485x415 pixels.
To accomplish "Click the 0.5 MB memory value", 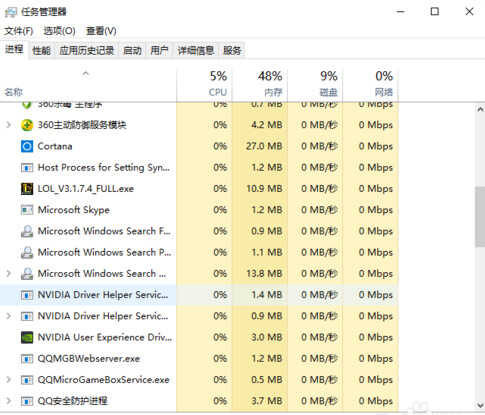I will [267, 380].
